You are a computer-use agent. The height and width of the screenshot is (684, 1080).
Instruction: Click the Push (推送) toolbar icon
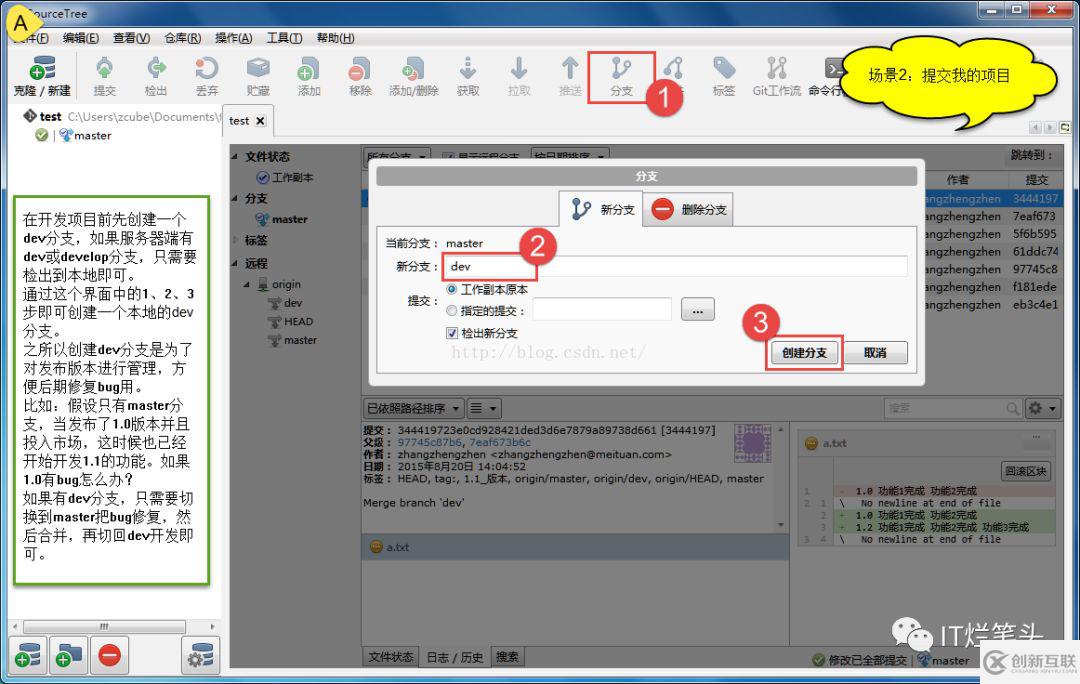[x=570, y=76]
